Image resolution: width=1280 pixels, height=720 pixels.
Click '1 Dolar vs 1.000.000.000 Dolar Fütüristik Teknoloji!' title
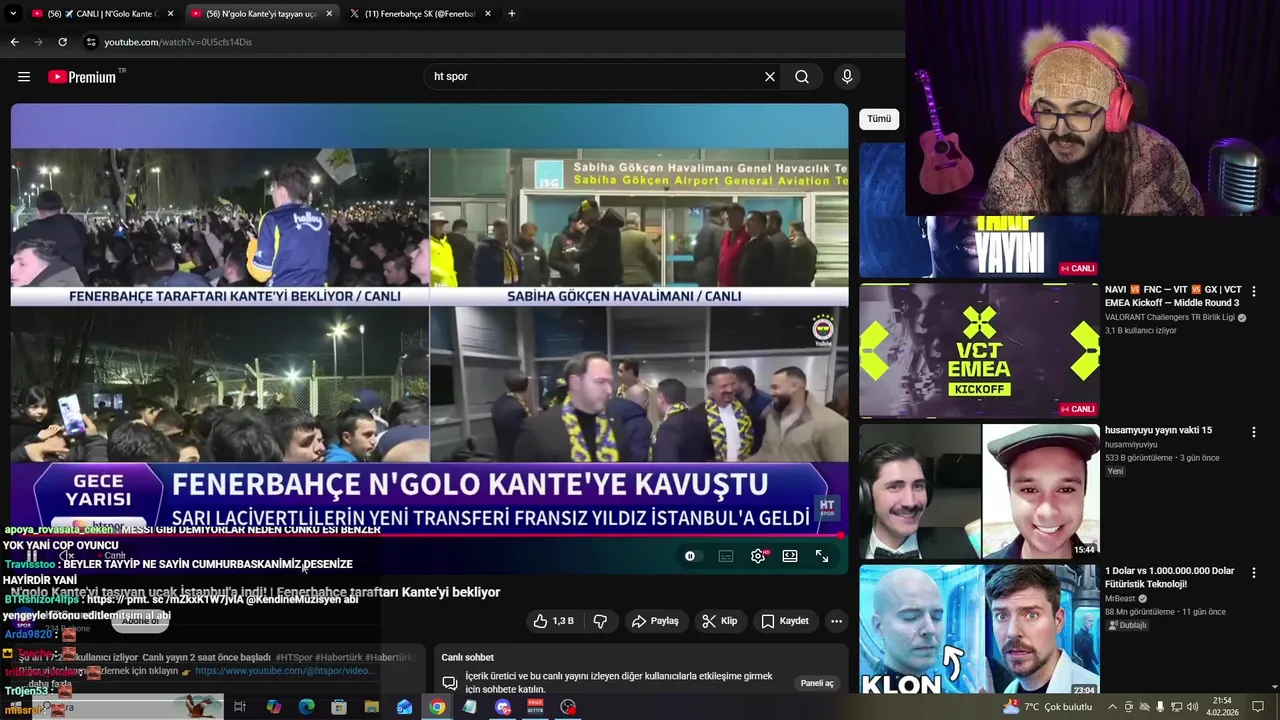(x=1170, y=577)
